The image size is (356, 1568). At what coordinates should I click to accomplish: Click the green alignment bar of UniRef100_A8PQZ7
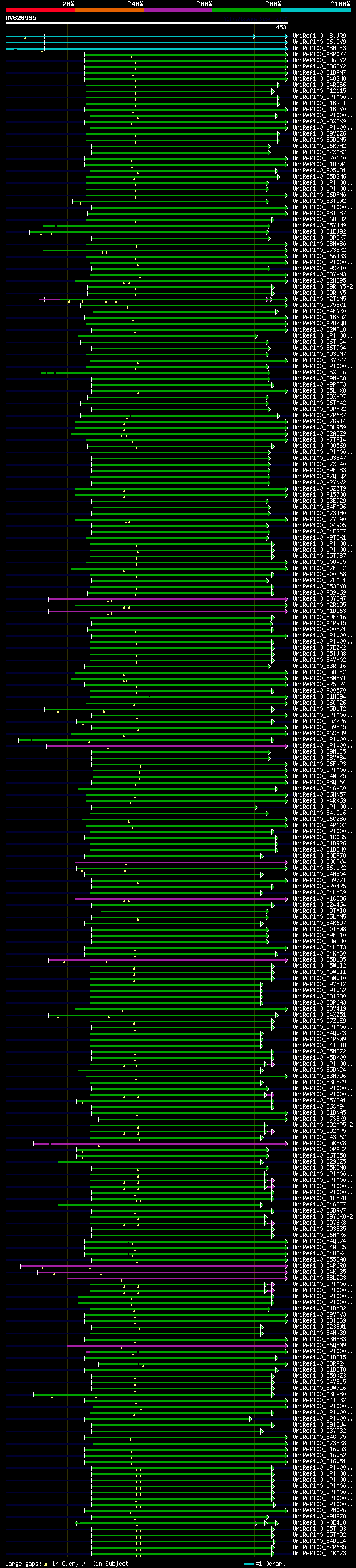pyautogui.click(x=186, y=54)
